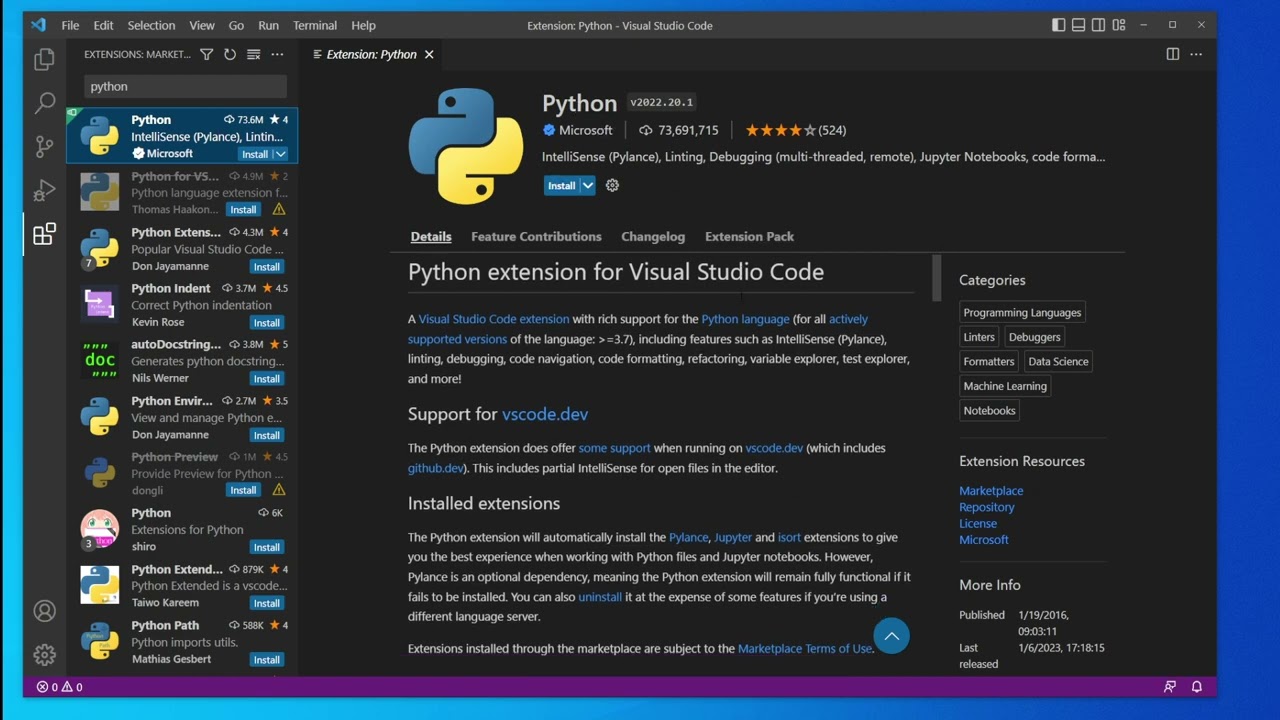The width and height of the screenshot is (1280, 720).
Task: Click the large Python logo
Action: click(466, 146)
